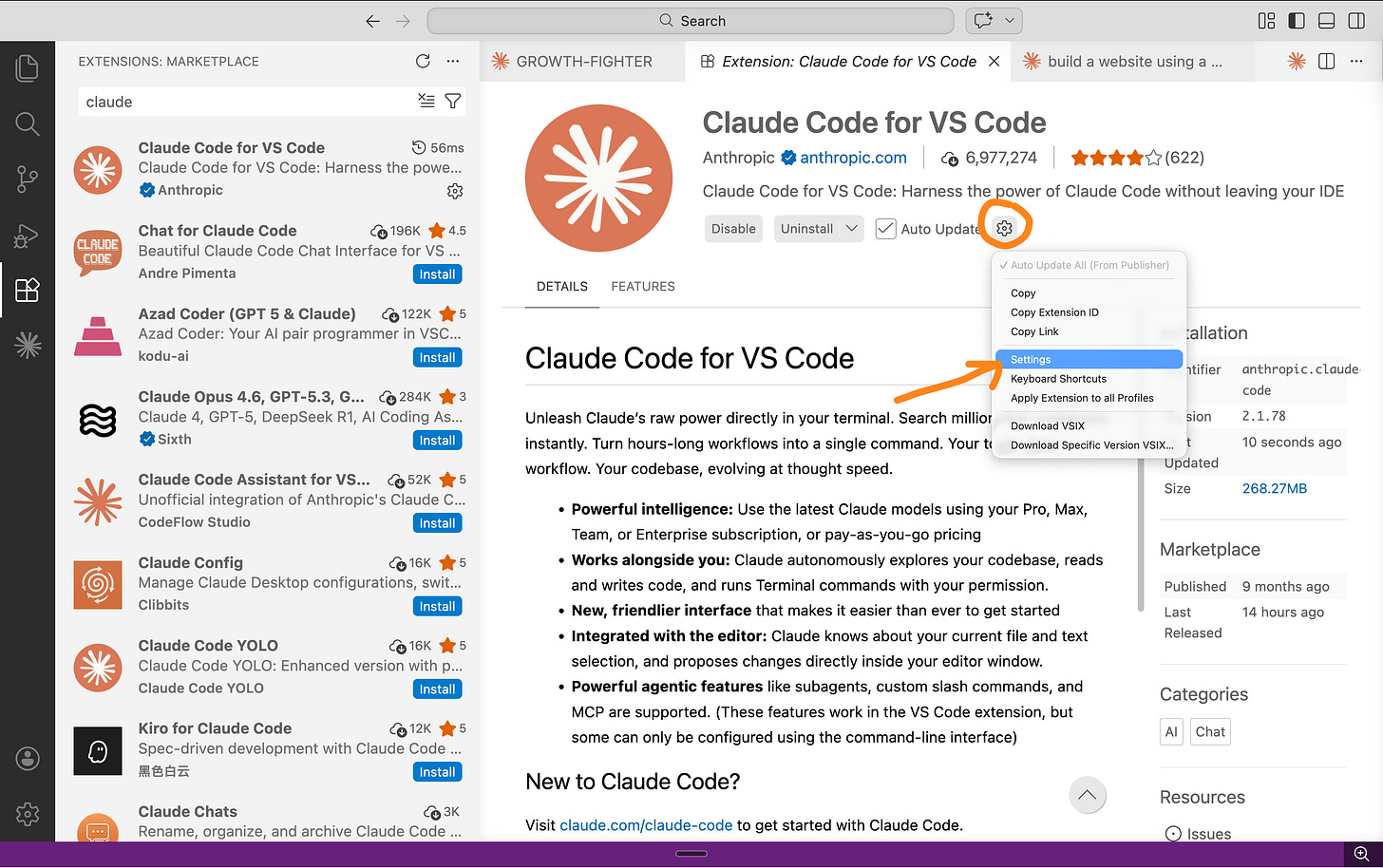This screenshot has width=1383, height=868.
Task: Click the Chat category tag
Action: tap(1210, 731)
